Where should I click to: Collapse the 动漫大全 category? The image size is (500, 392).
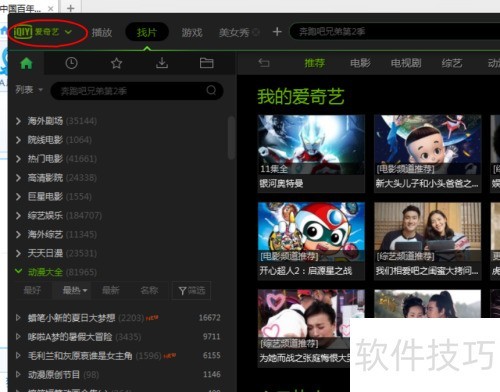click(18, 272)
